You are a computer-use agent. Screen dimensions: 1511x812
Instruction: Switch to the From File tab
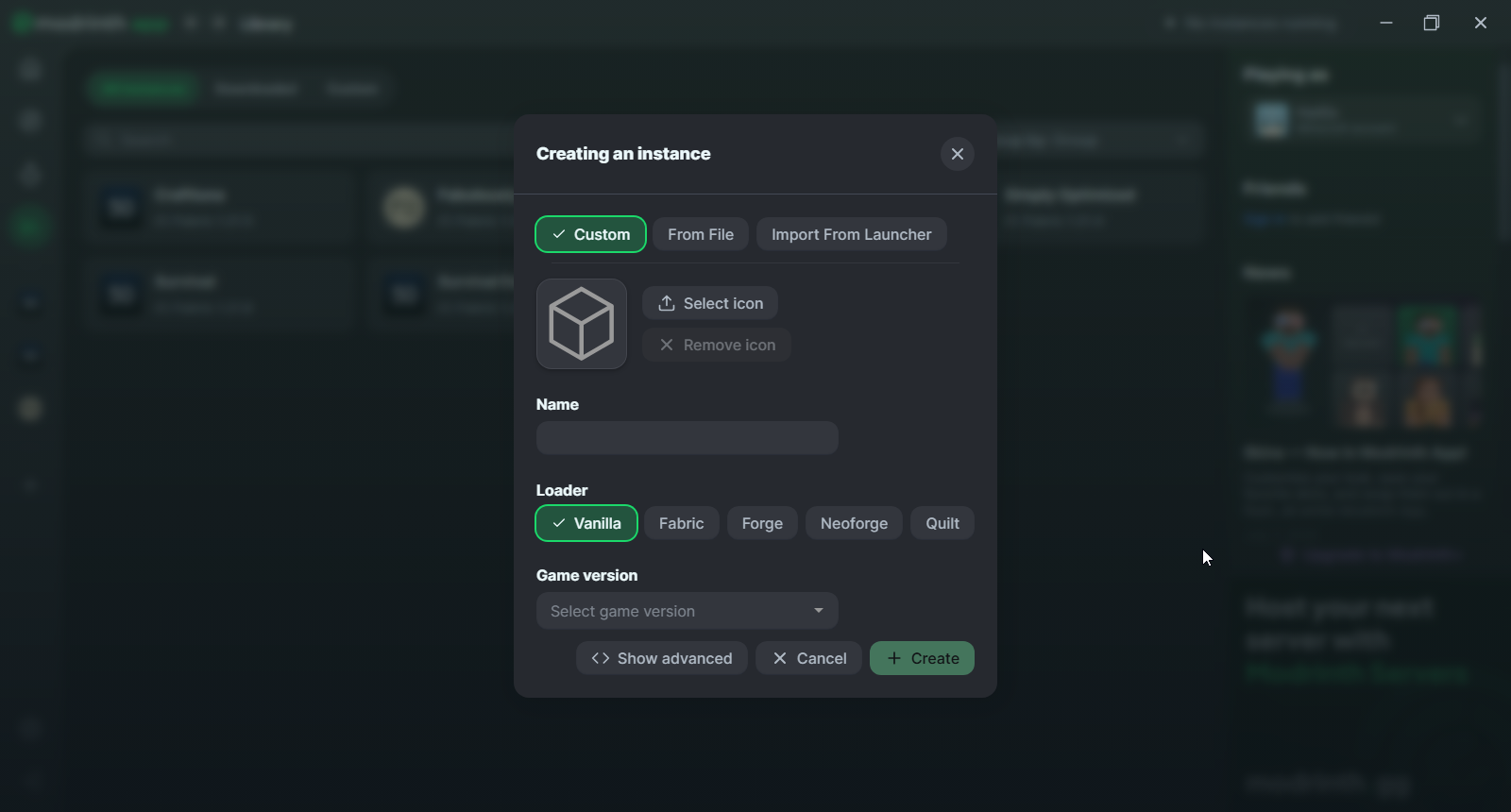[x=701, y=234]
